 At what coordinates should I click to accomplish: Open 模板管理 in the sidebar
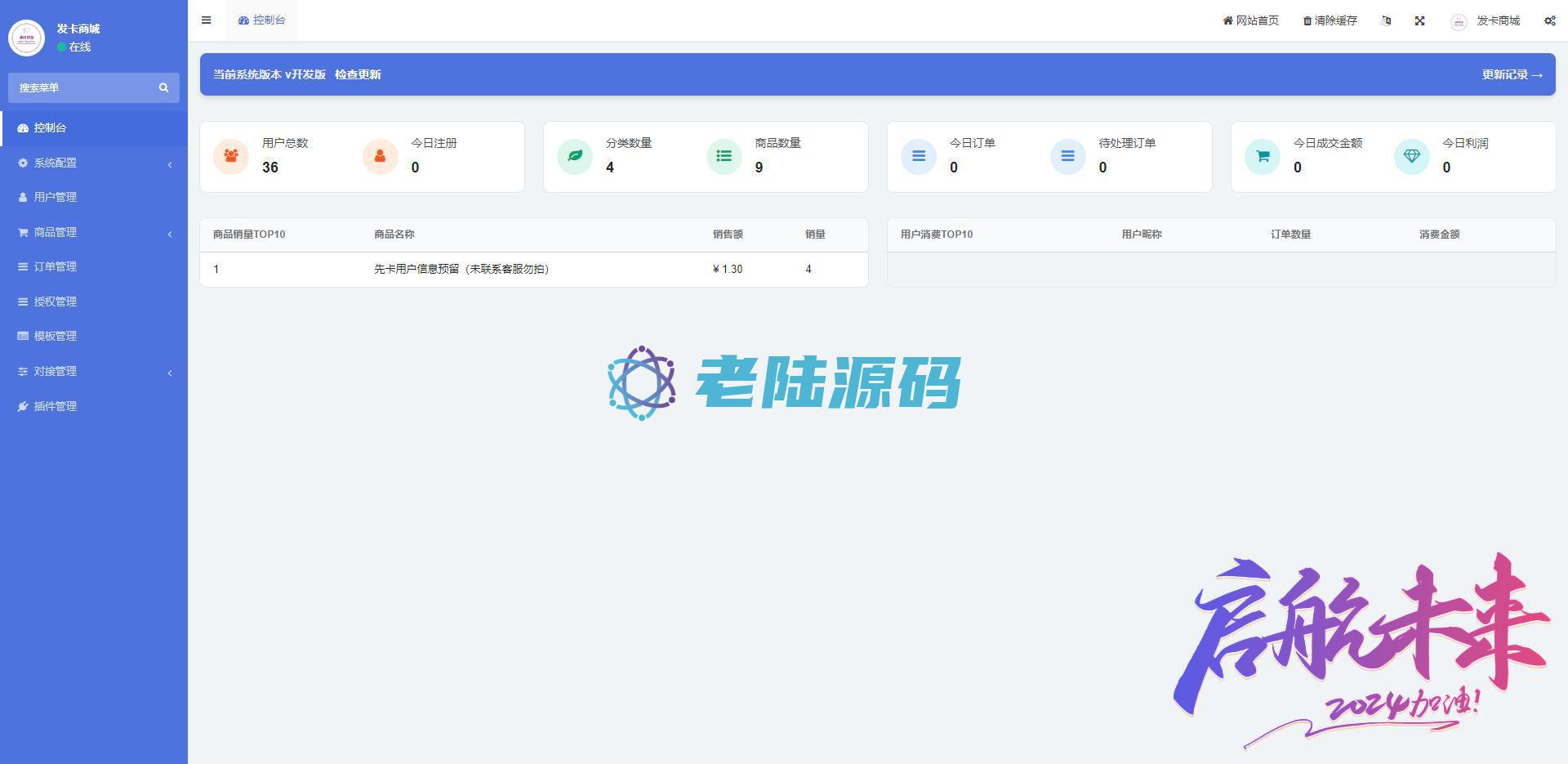pyautogui.click(x=94, y=336)
